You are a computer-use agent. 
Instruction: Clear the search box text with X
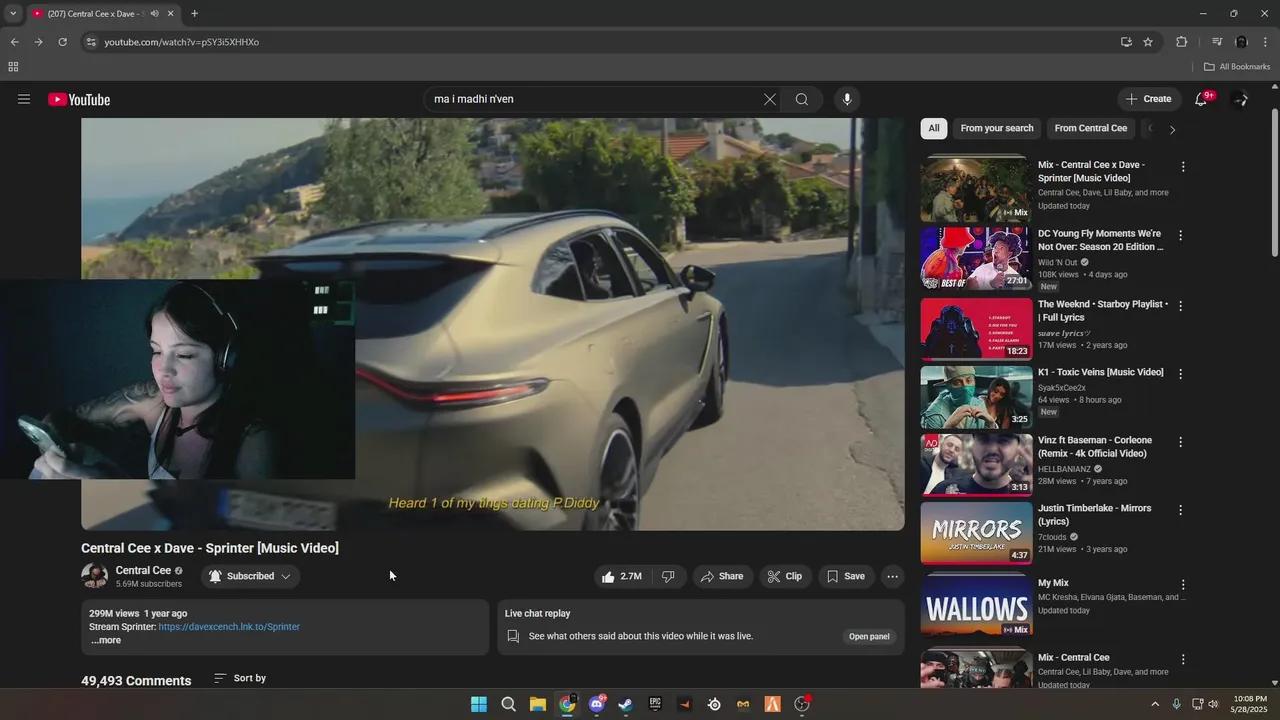pyautogui.click(x=769, y=99)
